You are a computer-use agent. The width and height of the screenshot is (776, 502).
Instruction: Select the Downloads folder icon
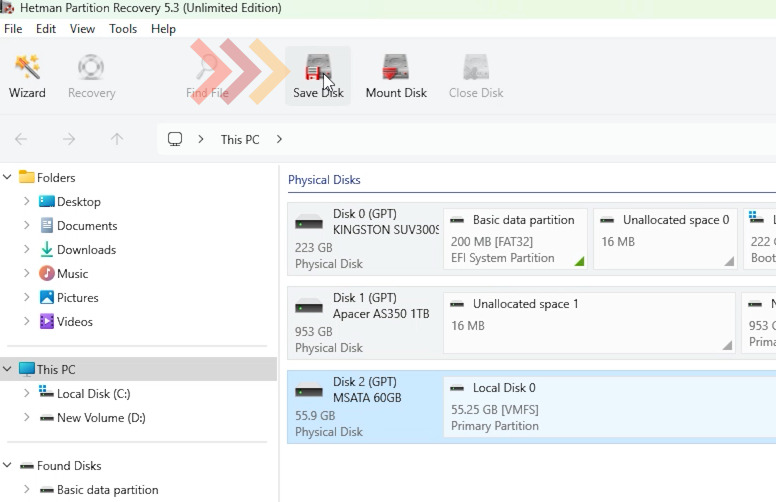(47, 250)
